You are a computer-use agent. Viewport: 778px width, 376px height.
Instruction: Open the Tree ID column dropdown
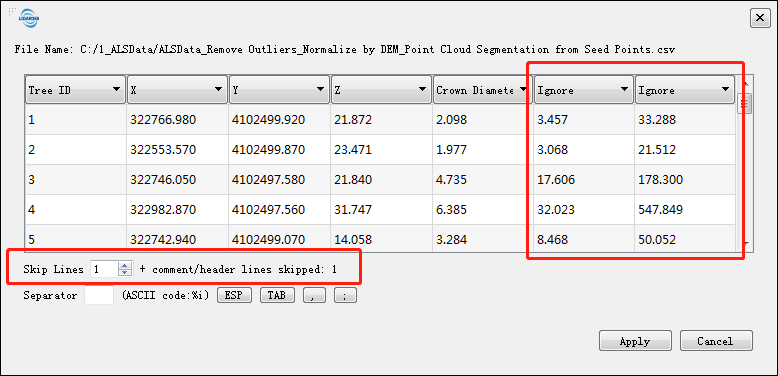[x=75, y=90]
